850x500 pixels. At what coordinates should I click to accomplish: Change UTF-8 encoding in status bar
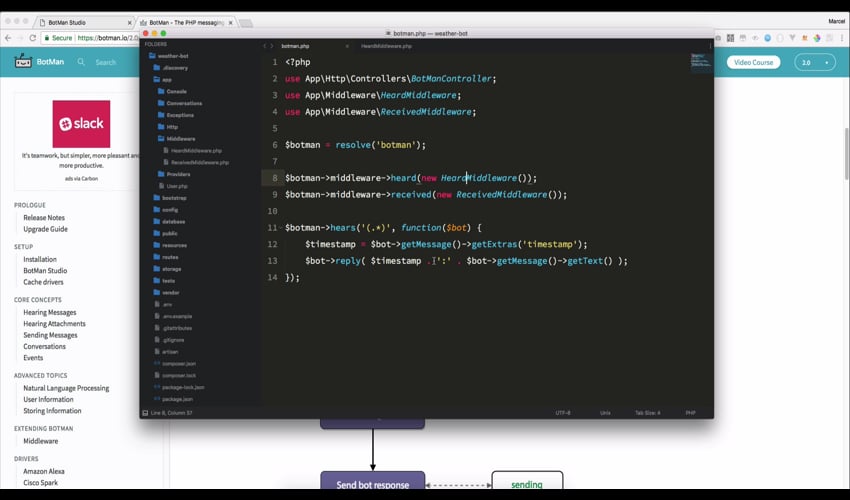563,413
